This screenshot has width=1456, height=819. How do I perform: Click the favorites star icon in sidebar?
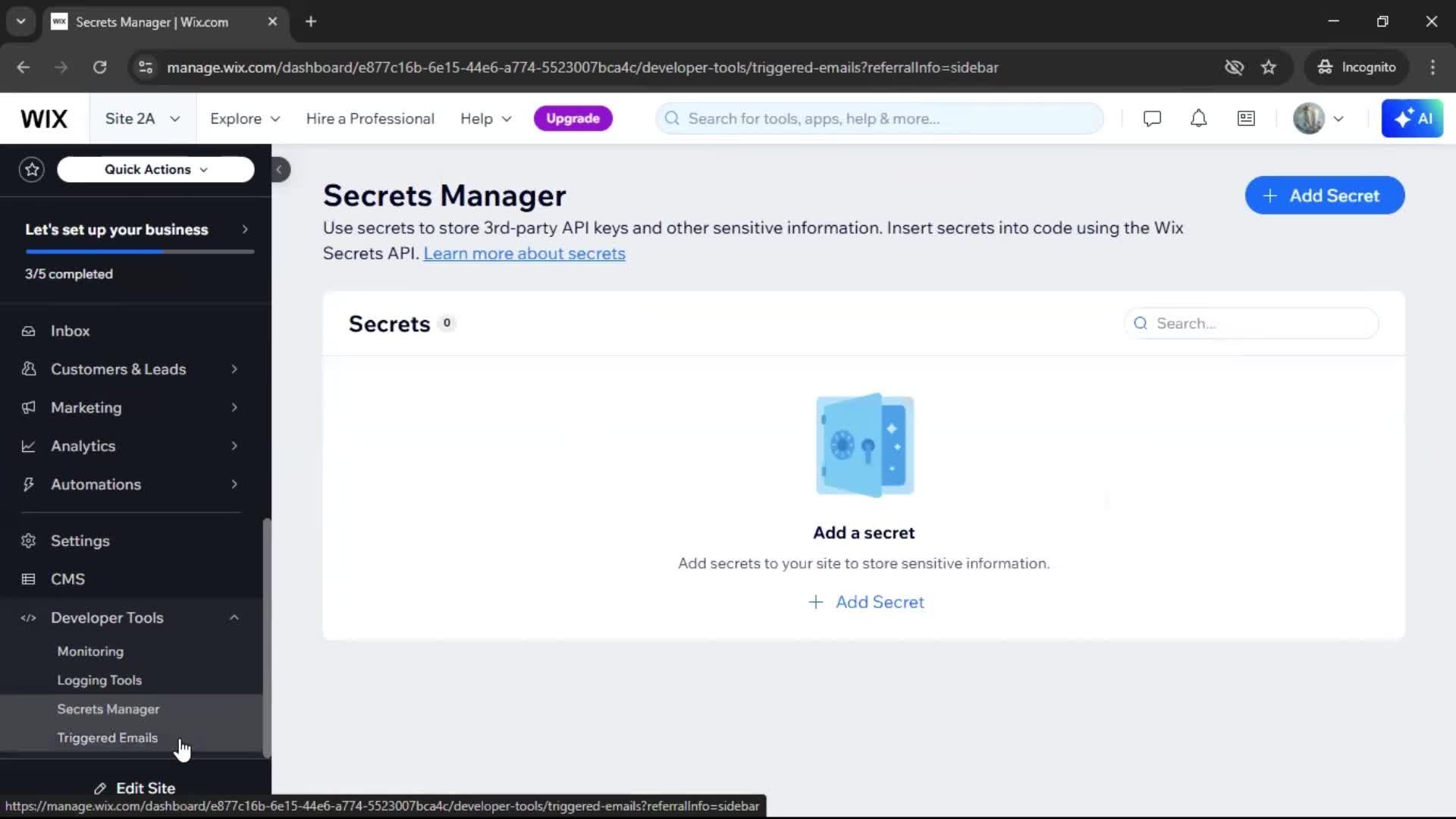point(32,169)
